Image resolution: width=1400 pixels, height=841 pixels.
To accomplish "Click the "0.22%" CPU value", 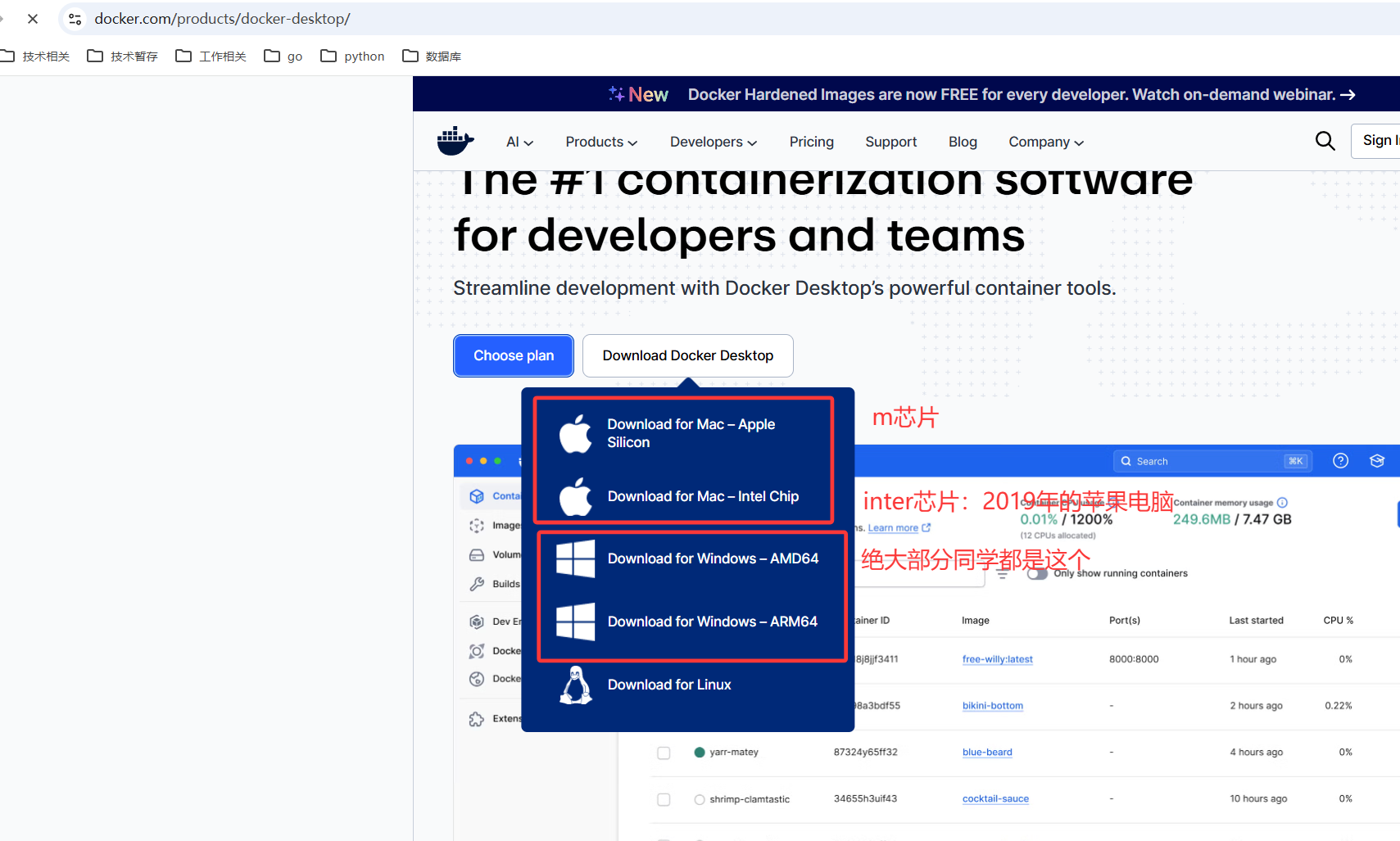I will [x=1339, y=706].
